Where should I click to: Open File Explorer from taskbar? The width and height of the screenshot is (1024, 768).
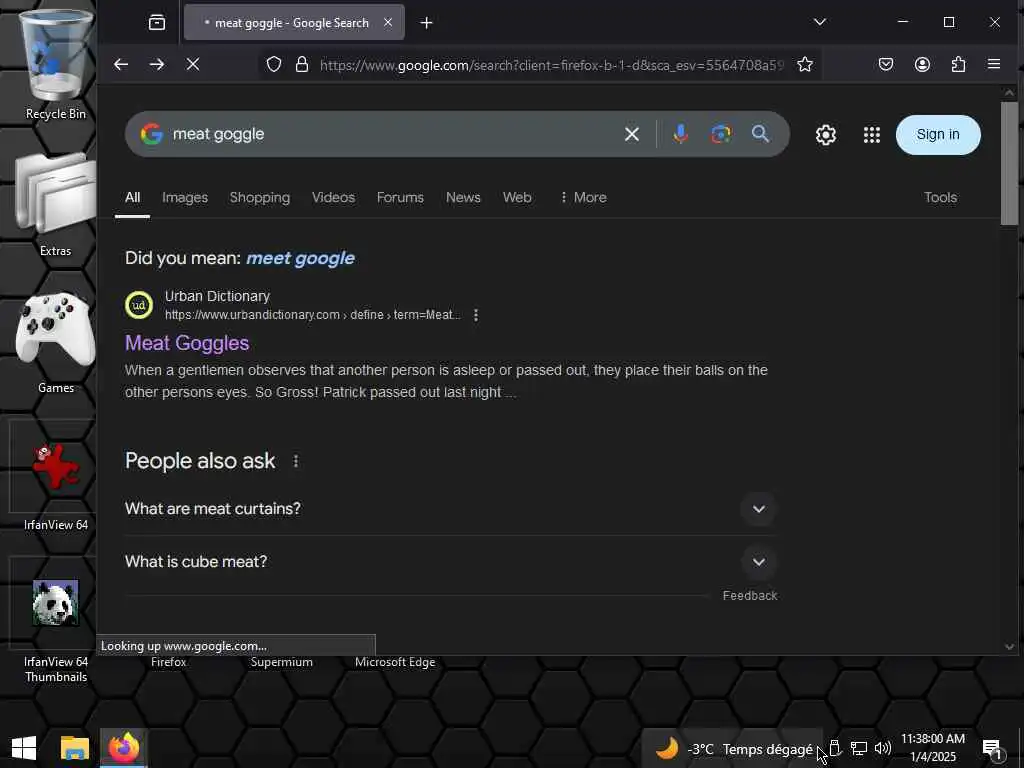pos(74,748)
